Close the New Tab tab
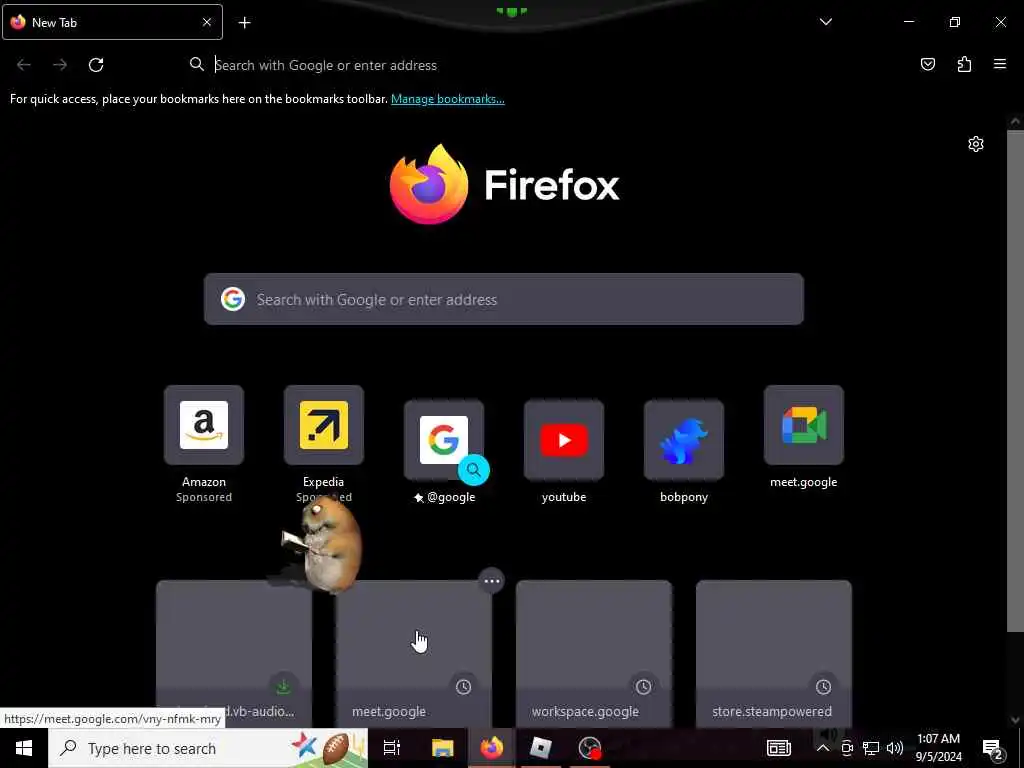Screen dimensions: 1024x768 tap(207, 22)
